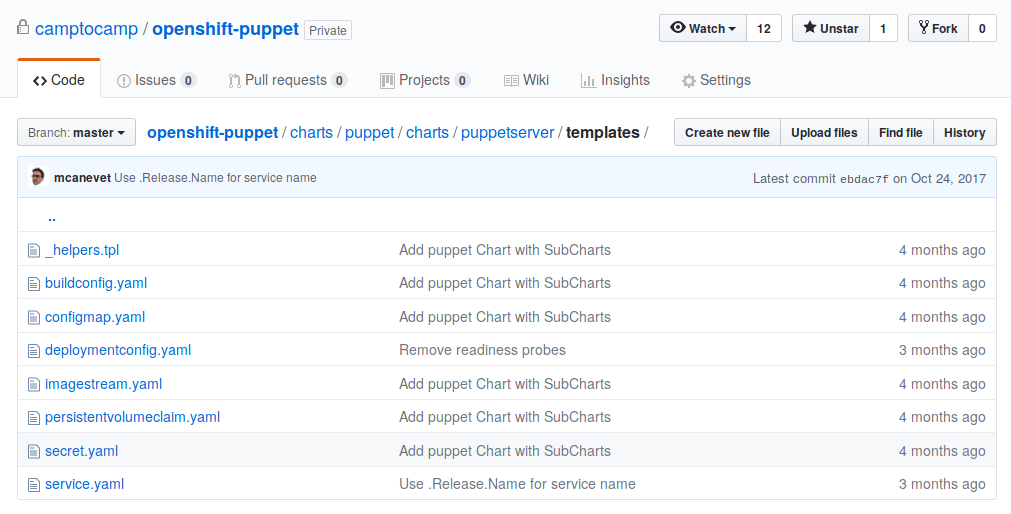This screenshot has height=514, width=1011.
Task: Open the Settings tab
Action: coord(716,80)
